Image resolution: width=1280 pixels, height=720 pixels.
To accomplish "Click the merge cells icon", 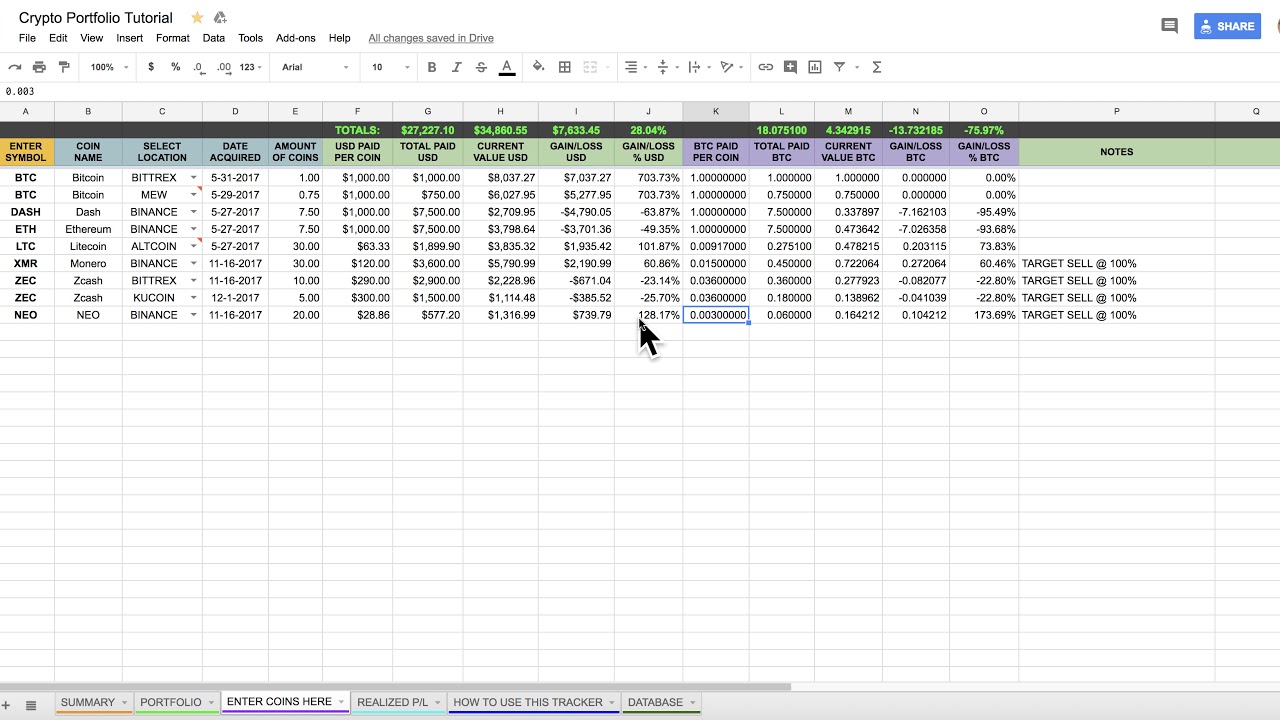I will (590, 67).
